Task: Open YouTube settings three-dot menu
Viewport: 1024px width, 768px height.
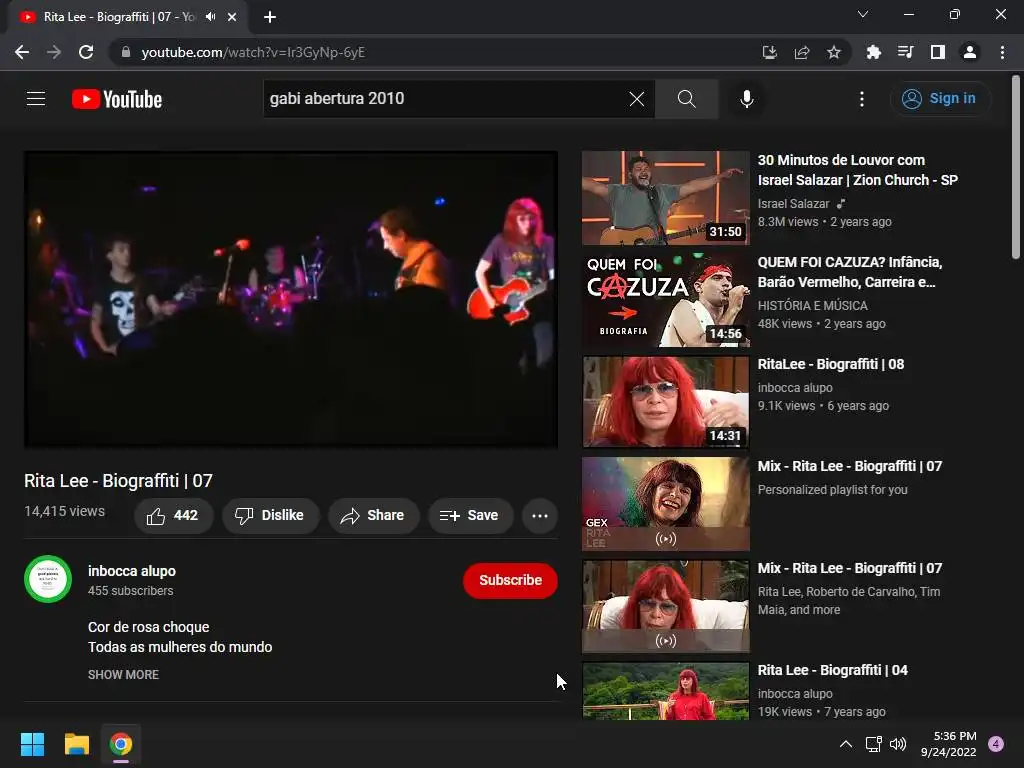Action: coord(861,99)
